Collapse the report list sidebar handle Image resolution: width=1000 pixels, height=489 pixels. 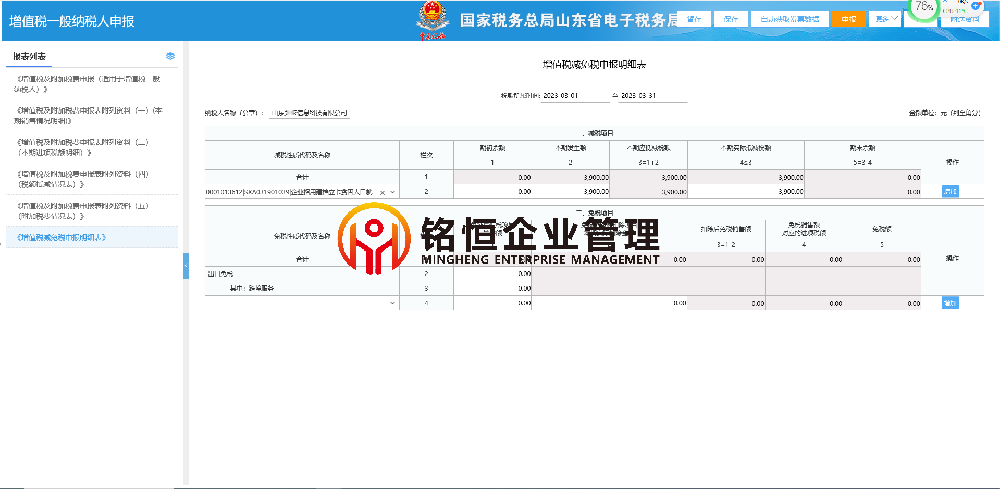(186, 265)
